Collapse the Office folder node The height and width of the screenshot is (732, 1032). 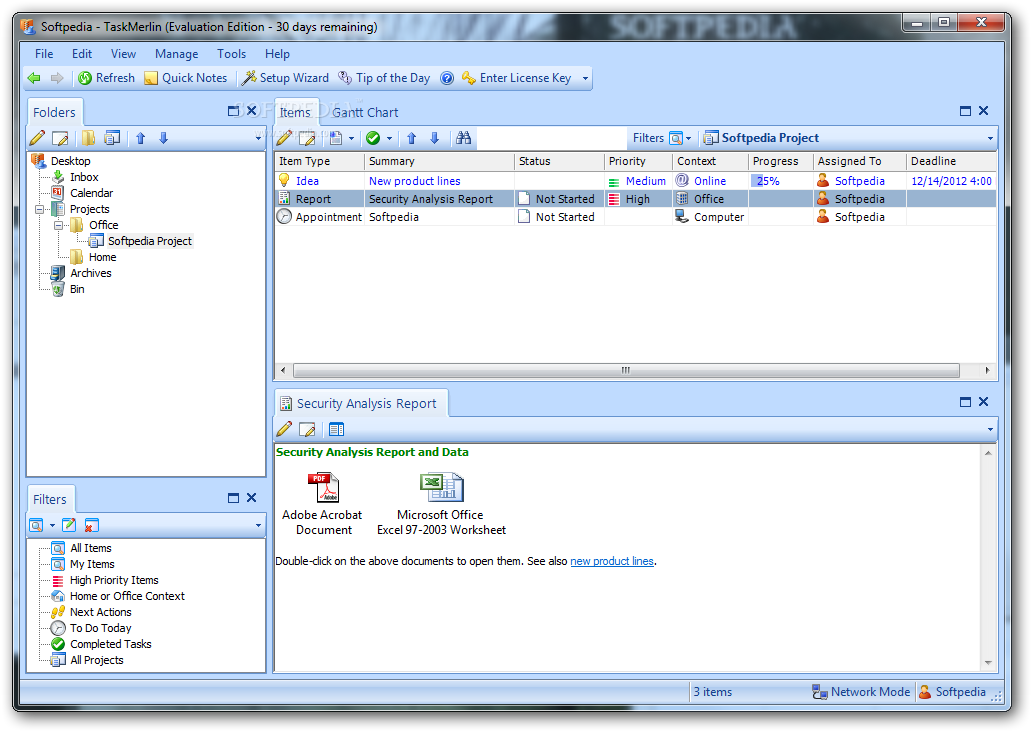pos(59,225)
